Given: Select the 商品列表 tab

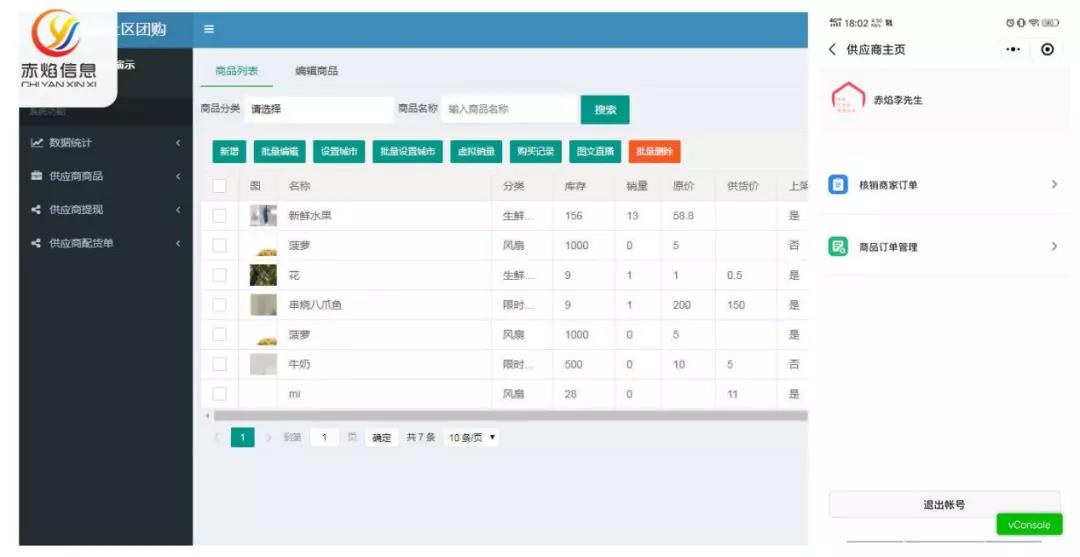Looking at the screenshot, I should [x=237, y=71].
